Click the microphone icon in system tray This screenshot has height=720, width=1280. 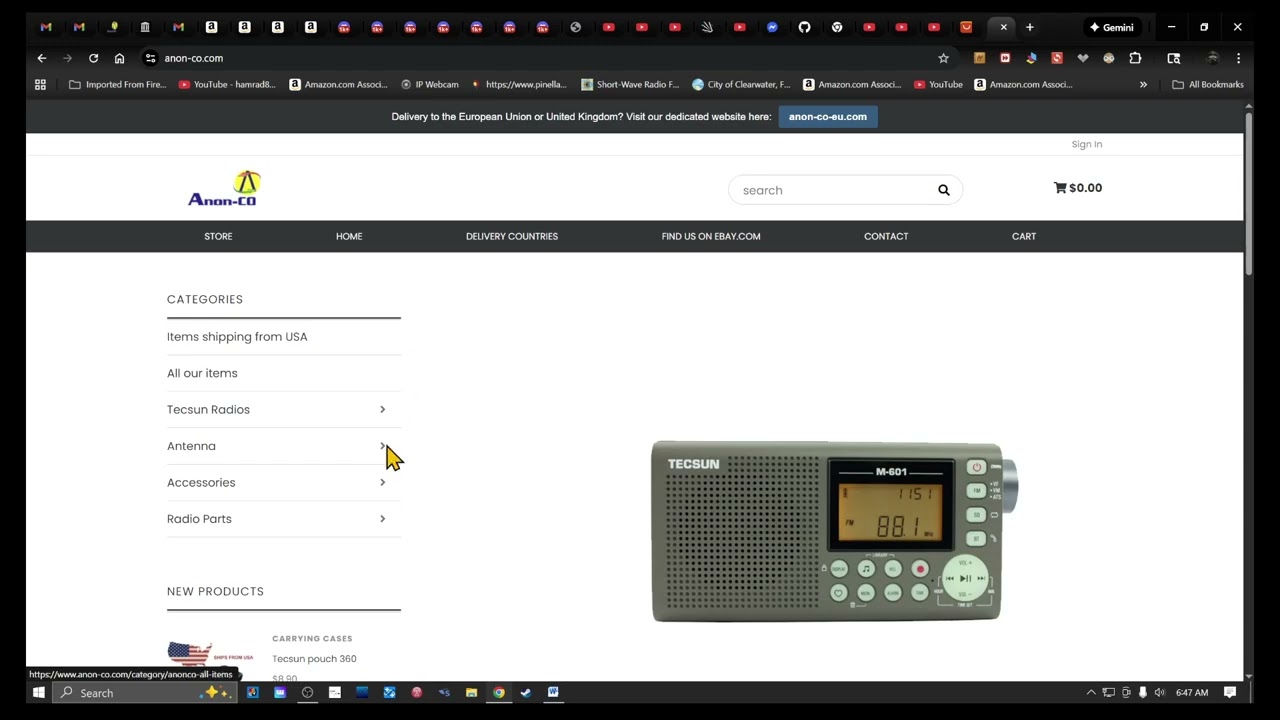(x=1142, y=692)
